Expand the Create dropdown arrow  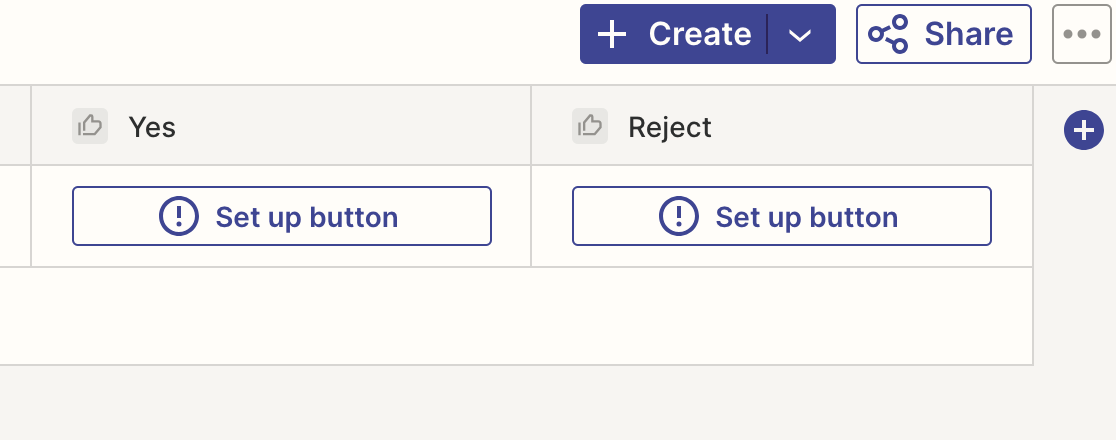click(x=800, y=35)
